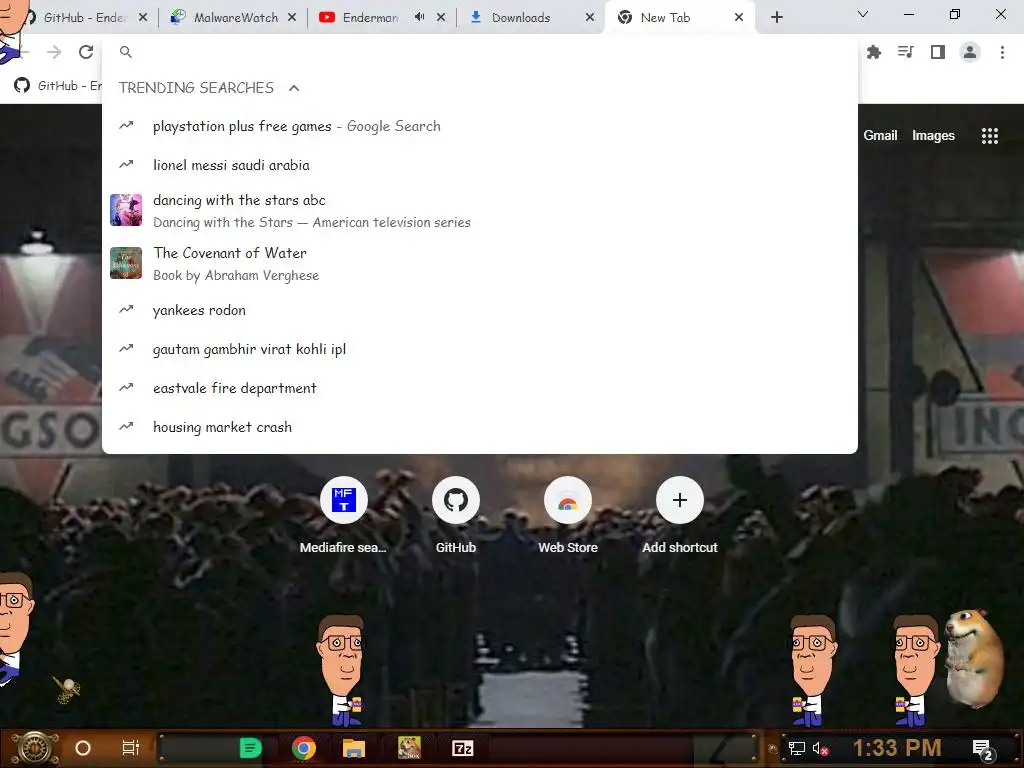
Task: Select suggestion playstation plus free games
Action: pos(479,126)
